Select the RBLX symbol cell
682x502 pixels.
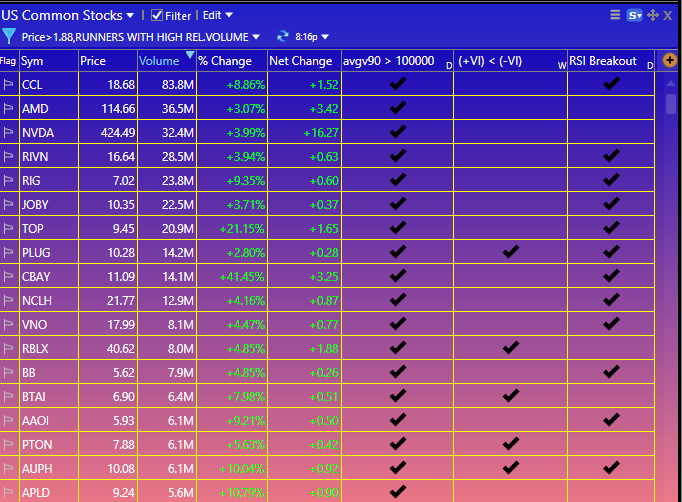click(49, 348)
